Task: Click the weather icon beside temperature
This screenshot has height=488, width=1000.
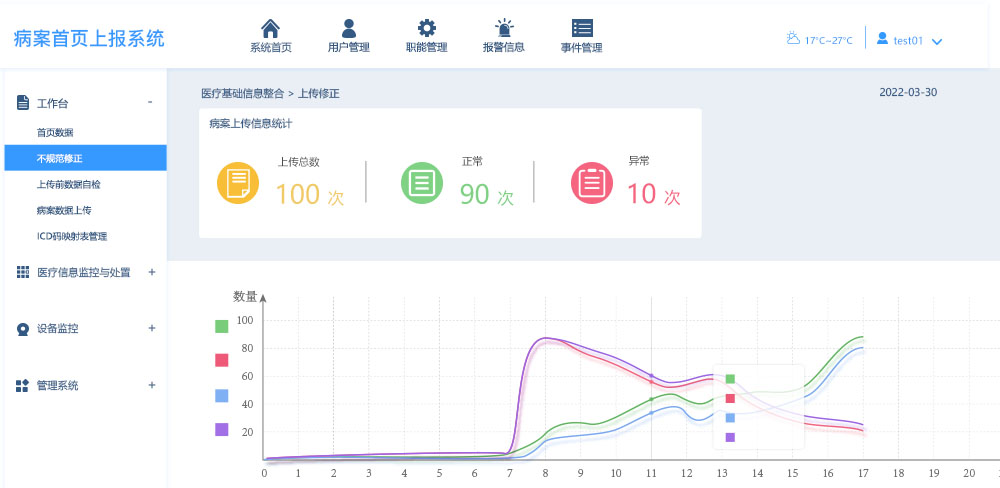Action: click(x=793, y=39)
